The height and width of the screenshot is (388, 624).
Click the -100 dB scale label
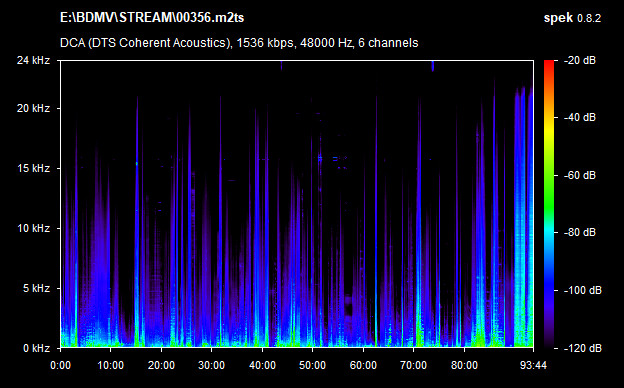pos(583,291)
